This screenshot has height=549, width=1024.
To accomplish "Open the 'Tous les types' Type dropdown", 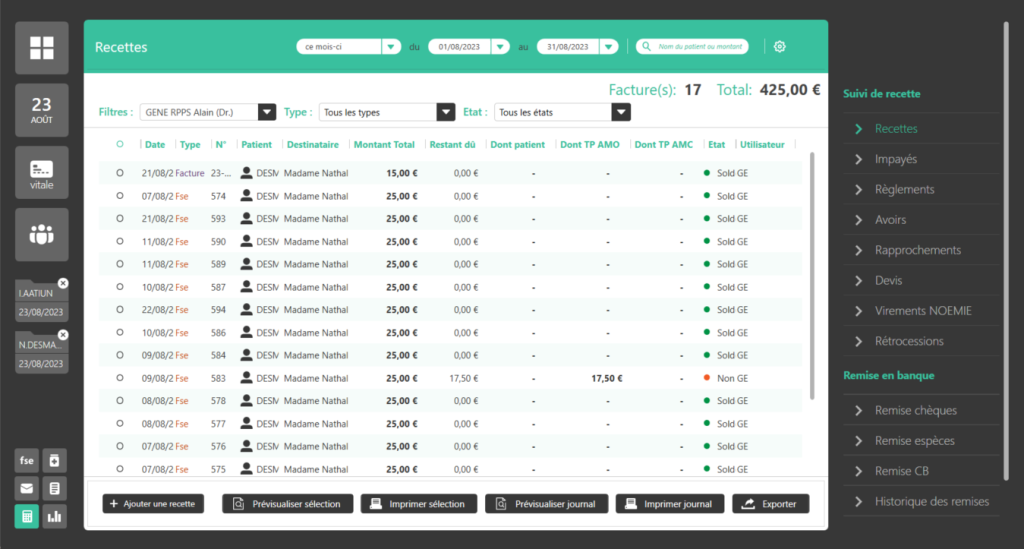I will click(446, 112).
